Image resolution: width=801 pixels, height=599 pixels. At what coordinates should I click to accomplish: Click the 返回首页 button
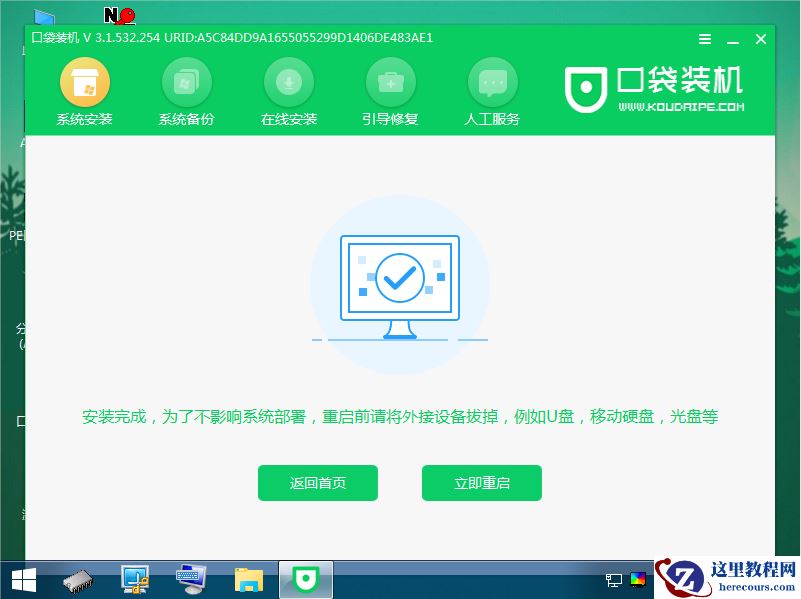[x=317, y=482]
